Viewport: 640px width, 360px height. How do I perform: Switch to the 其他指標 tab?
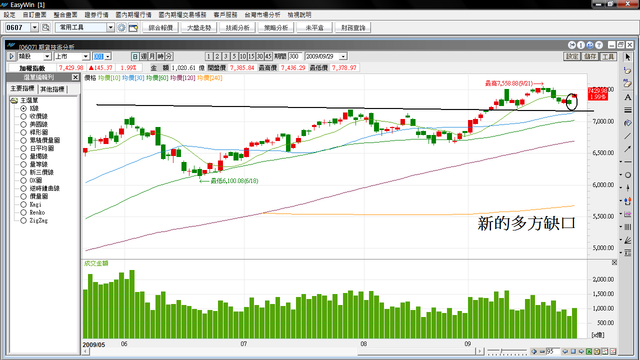tap(52, 89)
